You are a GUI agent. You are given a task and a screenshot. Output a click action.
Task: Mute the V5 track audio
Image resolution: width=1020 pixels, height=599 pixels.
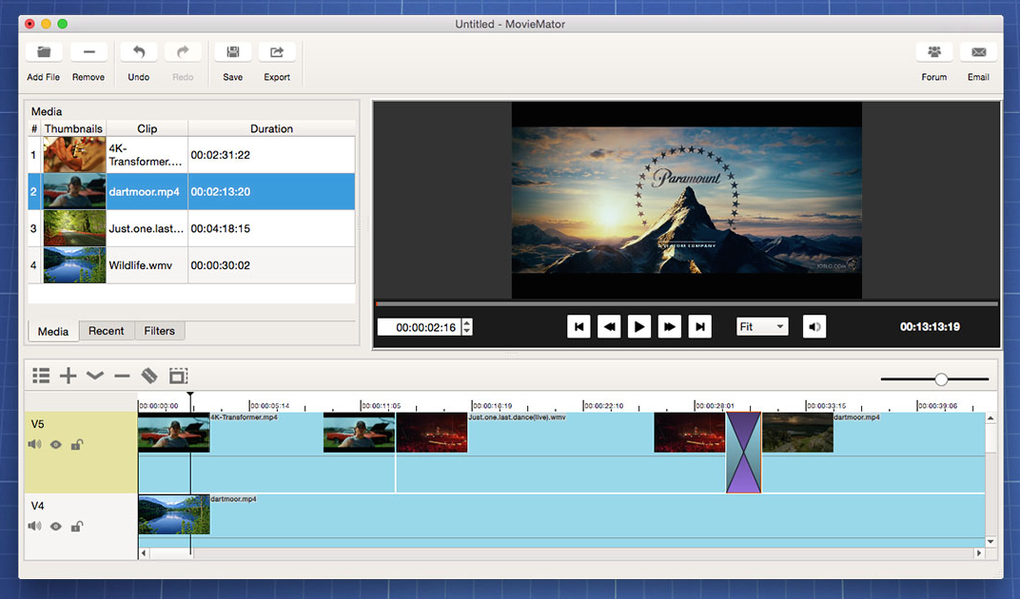click(x=35, y=445)
